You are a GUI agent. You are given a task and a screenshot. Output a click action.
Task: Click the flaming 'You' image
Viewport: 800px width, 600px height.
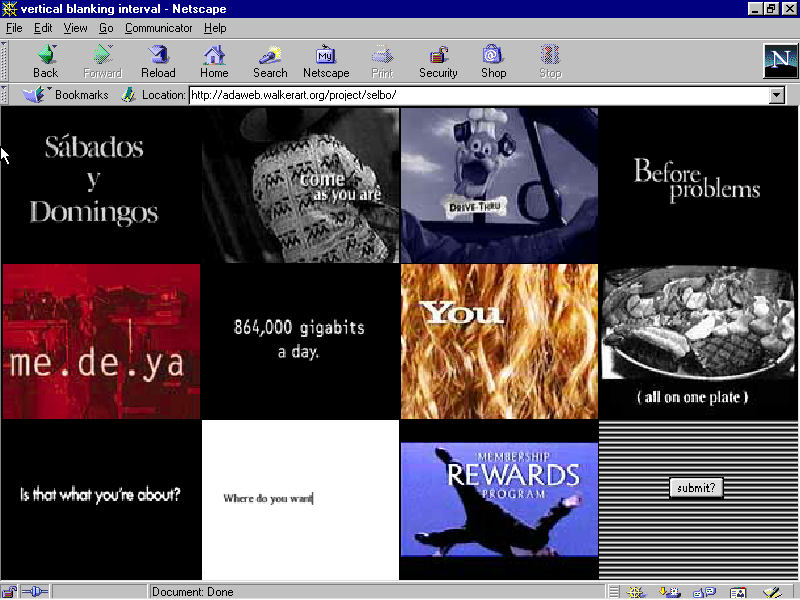[x=499, y=341]
